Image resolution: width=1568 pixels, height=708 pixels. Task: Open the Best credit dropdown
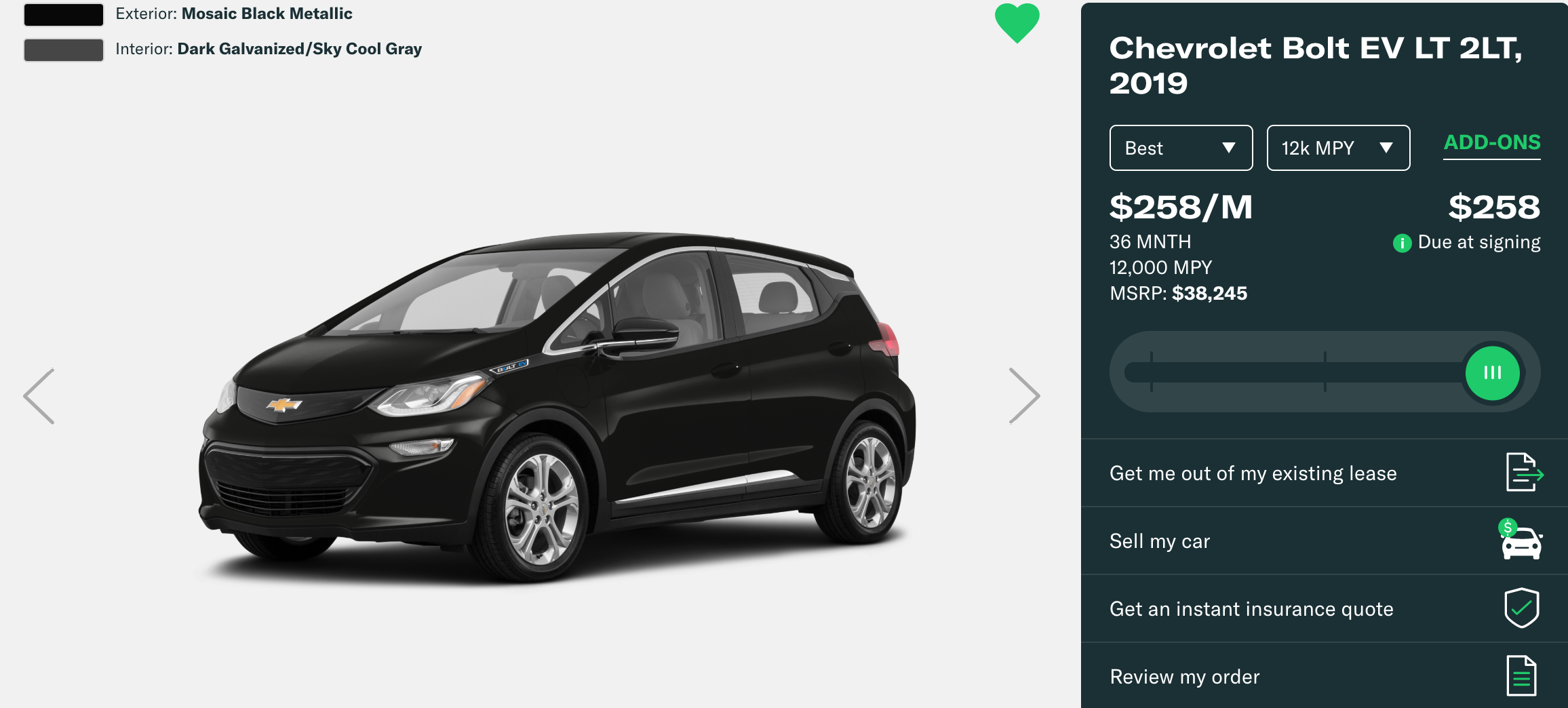point(1181,148)
